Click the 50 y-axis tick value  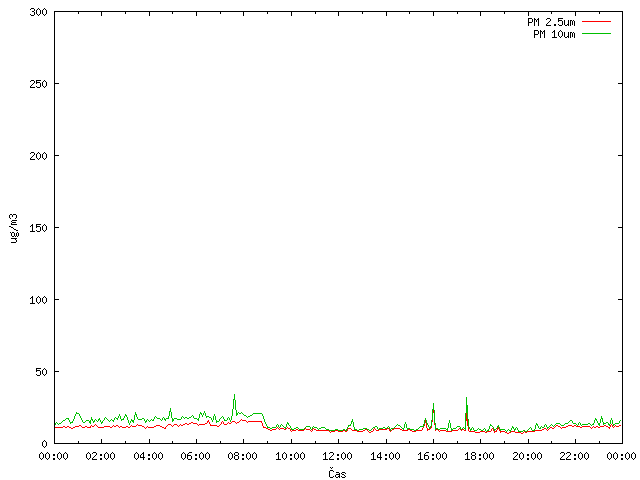pyautogui.click(x=41, y=372)
